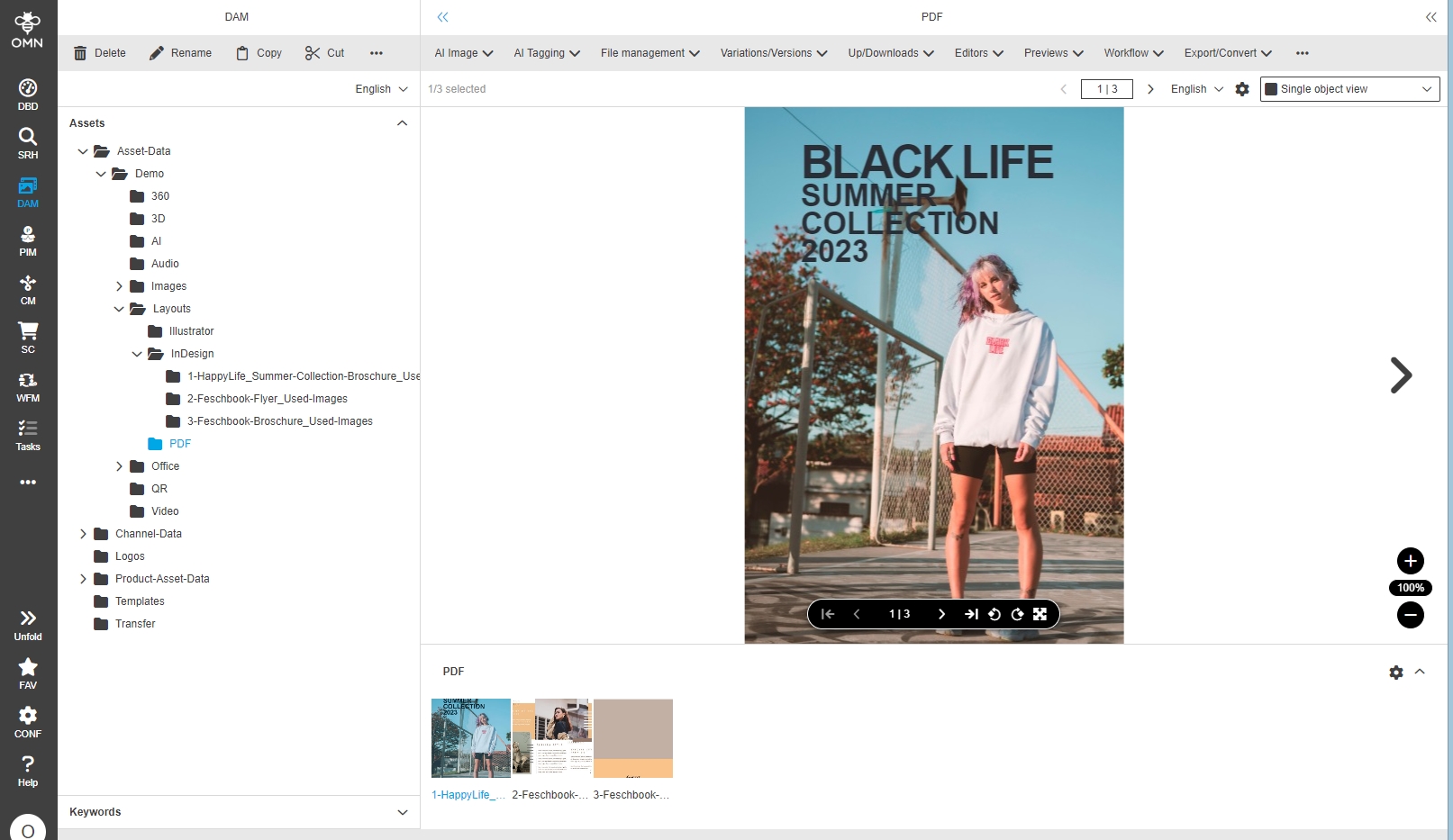Click the Delete button

coord(99,53)
